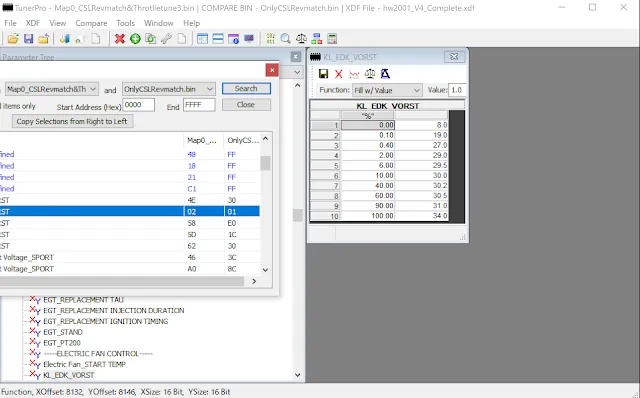
Task: Click the blank page icon left of red X
Action: point(96,39)
